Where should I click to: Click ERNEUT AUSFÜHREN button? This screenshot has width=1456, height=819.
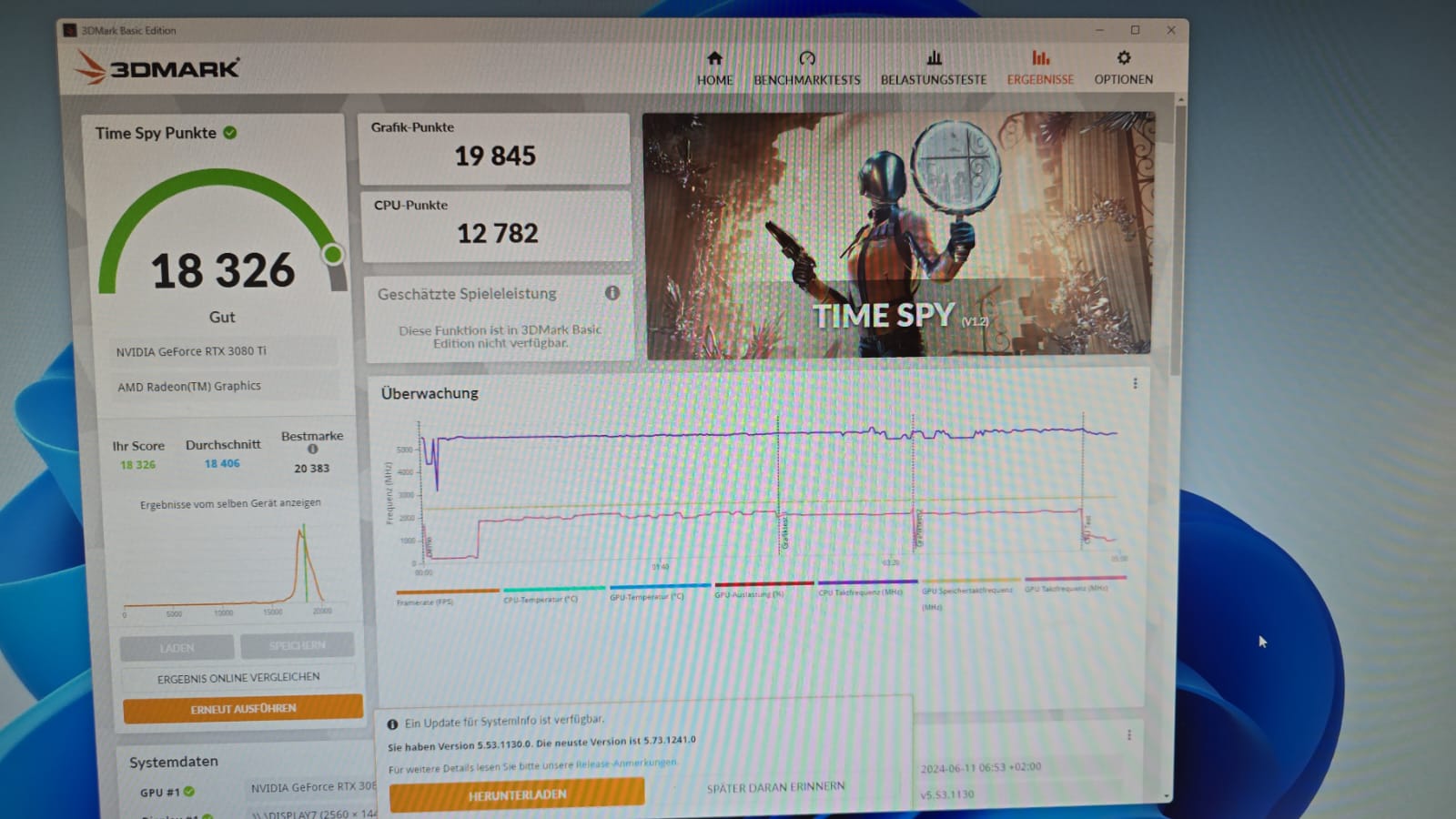(x=243, y=709)
